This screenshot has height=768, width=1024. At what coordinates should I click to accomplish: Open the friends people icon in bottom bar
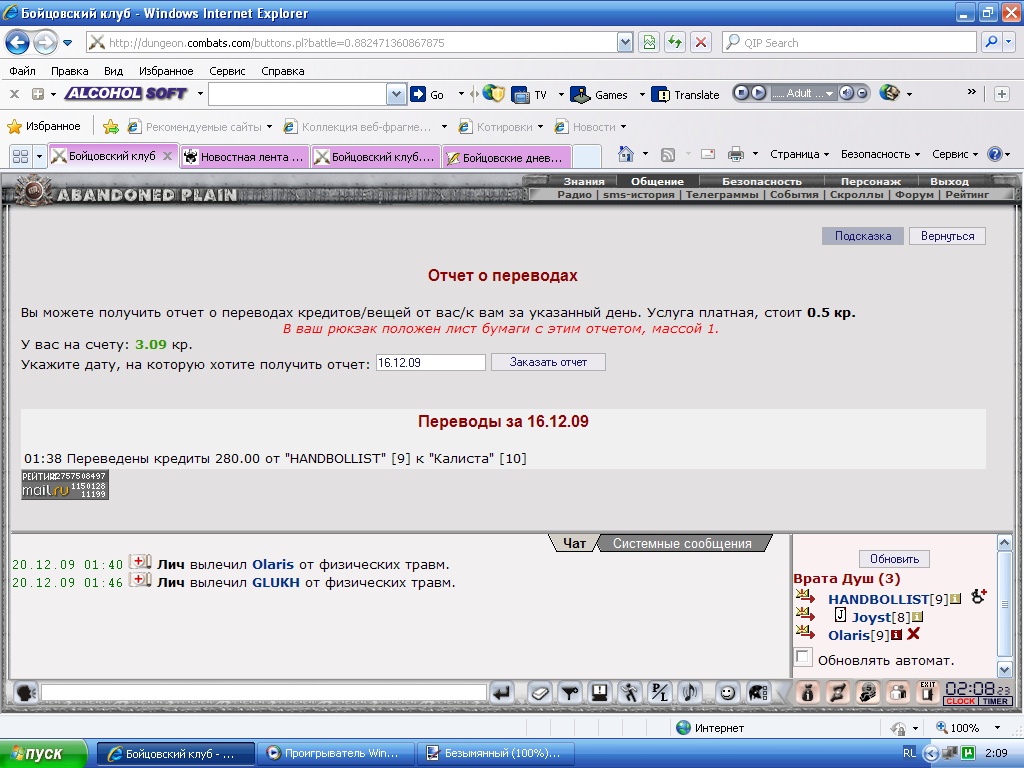(x=898, y=692)
